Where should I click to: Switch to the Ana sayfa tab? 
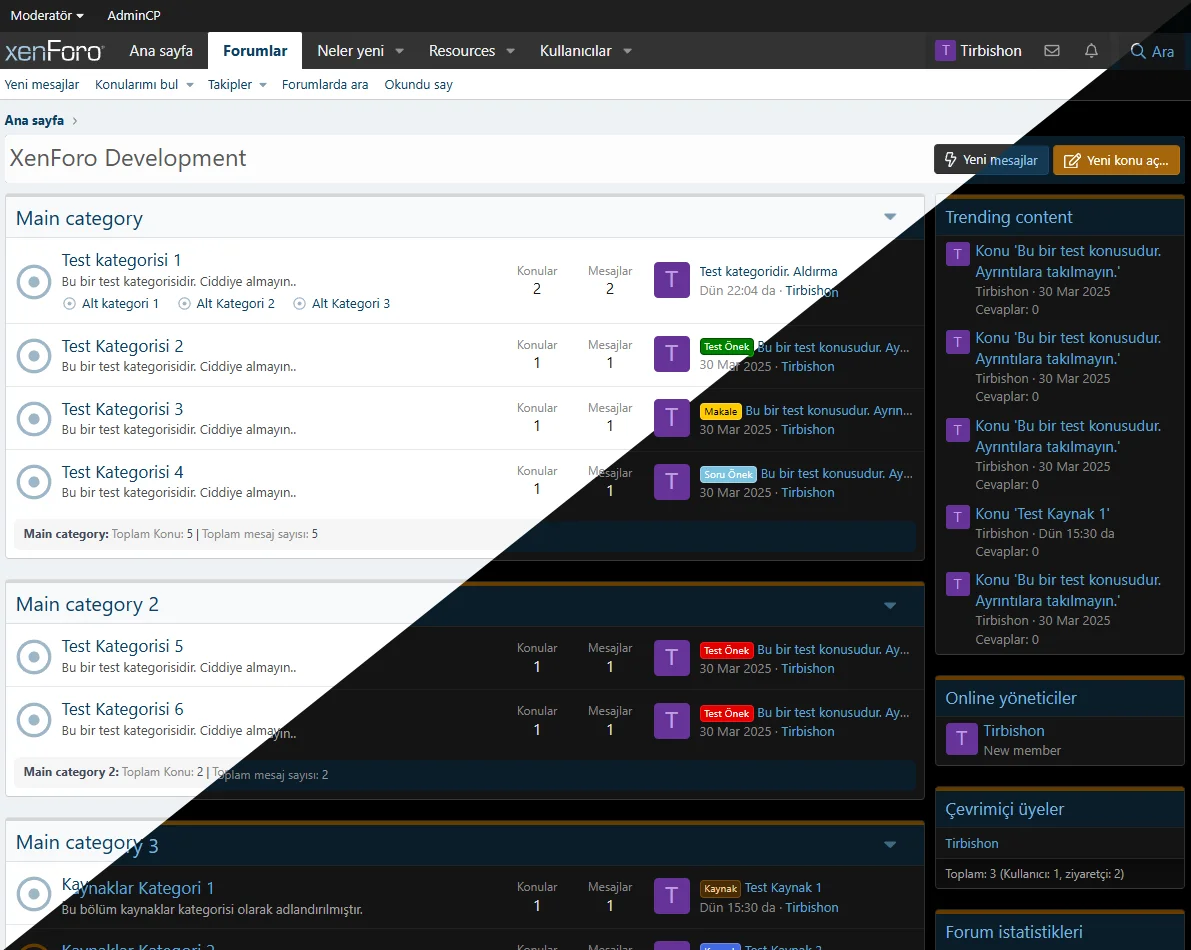[161, 51]
